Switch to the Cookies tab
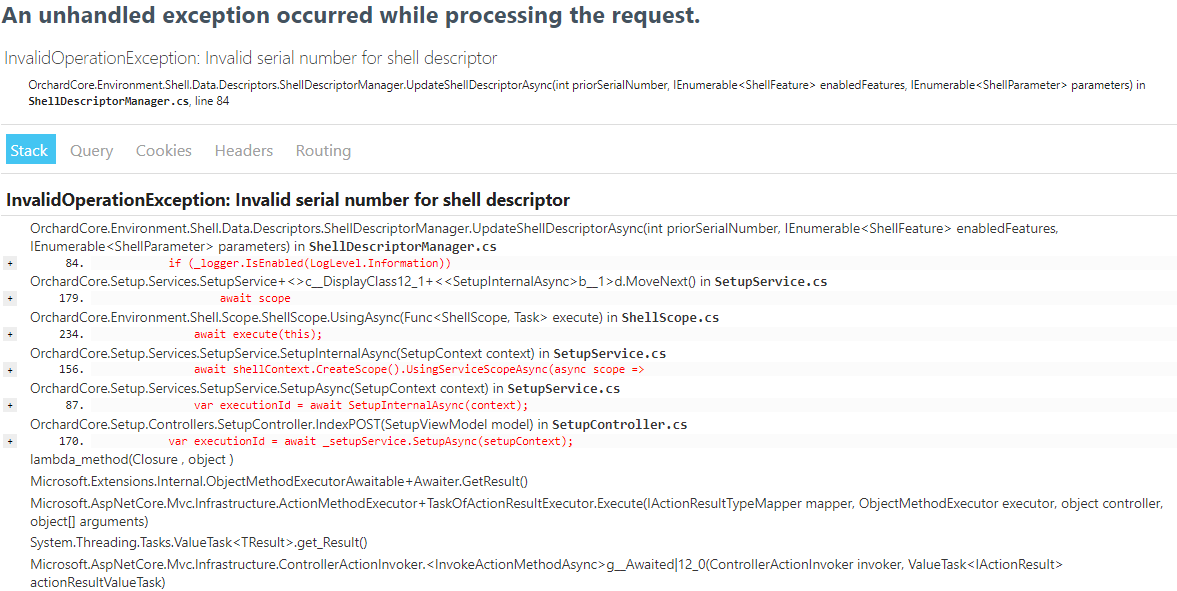The height and width of the screenshot is (591, 1177). coord(163,149)
